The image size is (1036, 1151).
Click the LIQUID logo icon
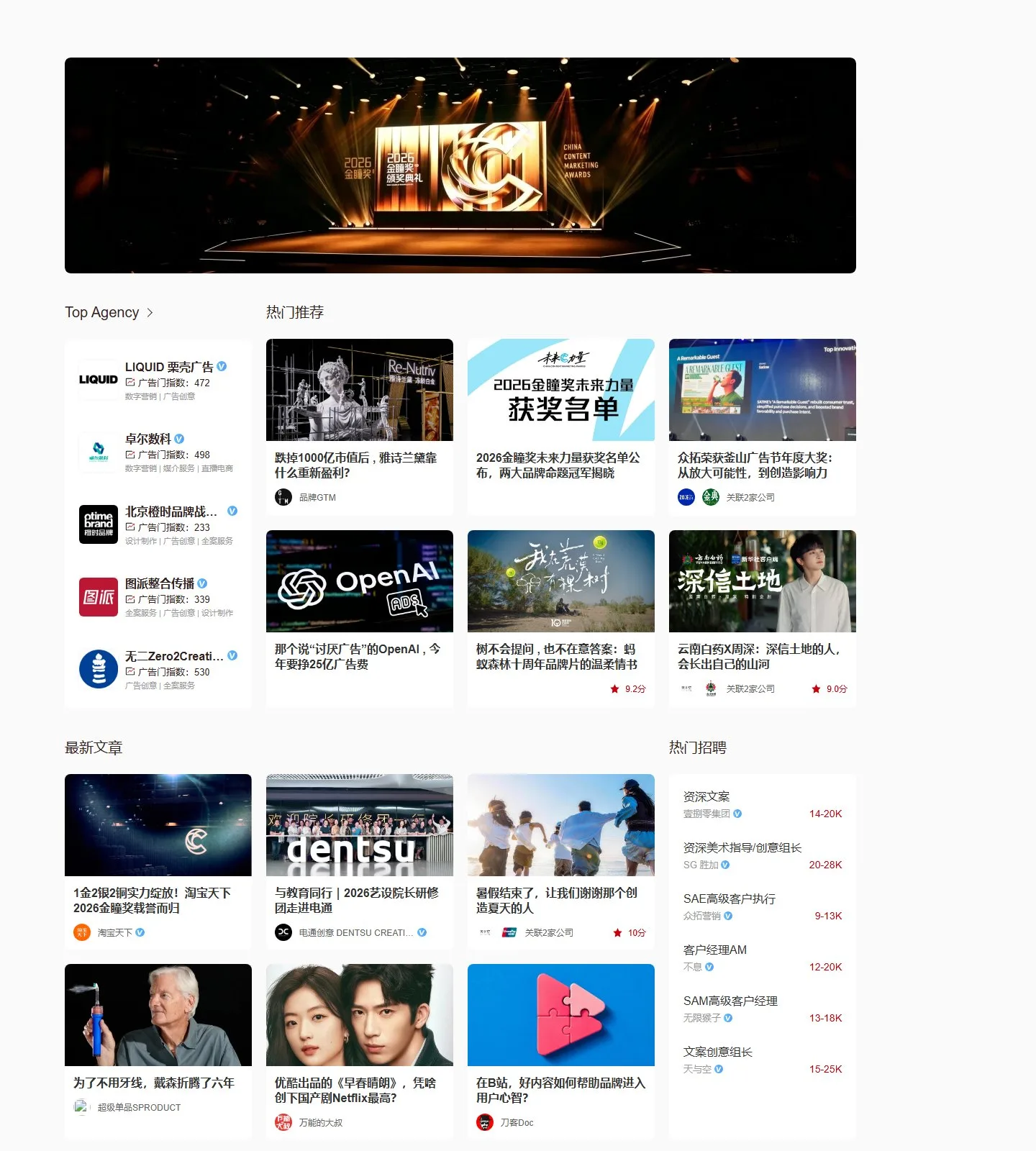pos(99,380)
